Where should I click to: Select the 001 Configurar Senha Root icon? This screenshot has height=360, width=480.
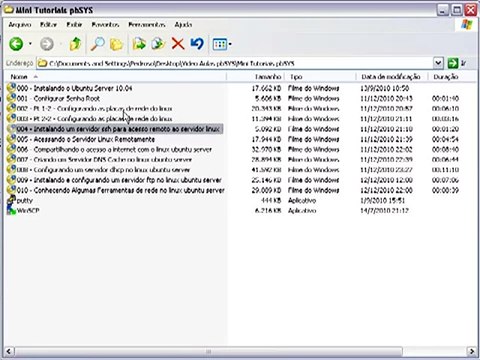(x=11, y=98)
